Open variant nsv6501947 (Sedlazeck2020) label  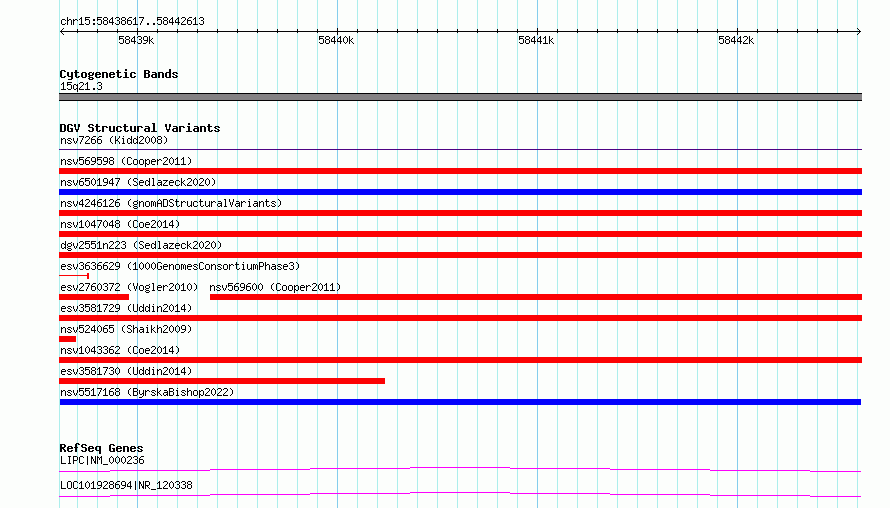tap(138, 182)
